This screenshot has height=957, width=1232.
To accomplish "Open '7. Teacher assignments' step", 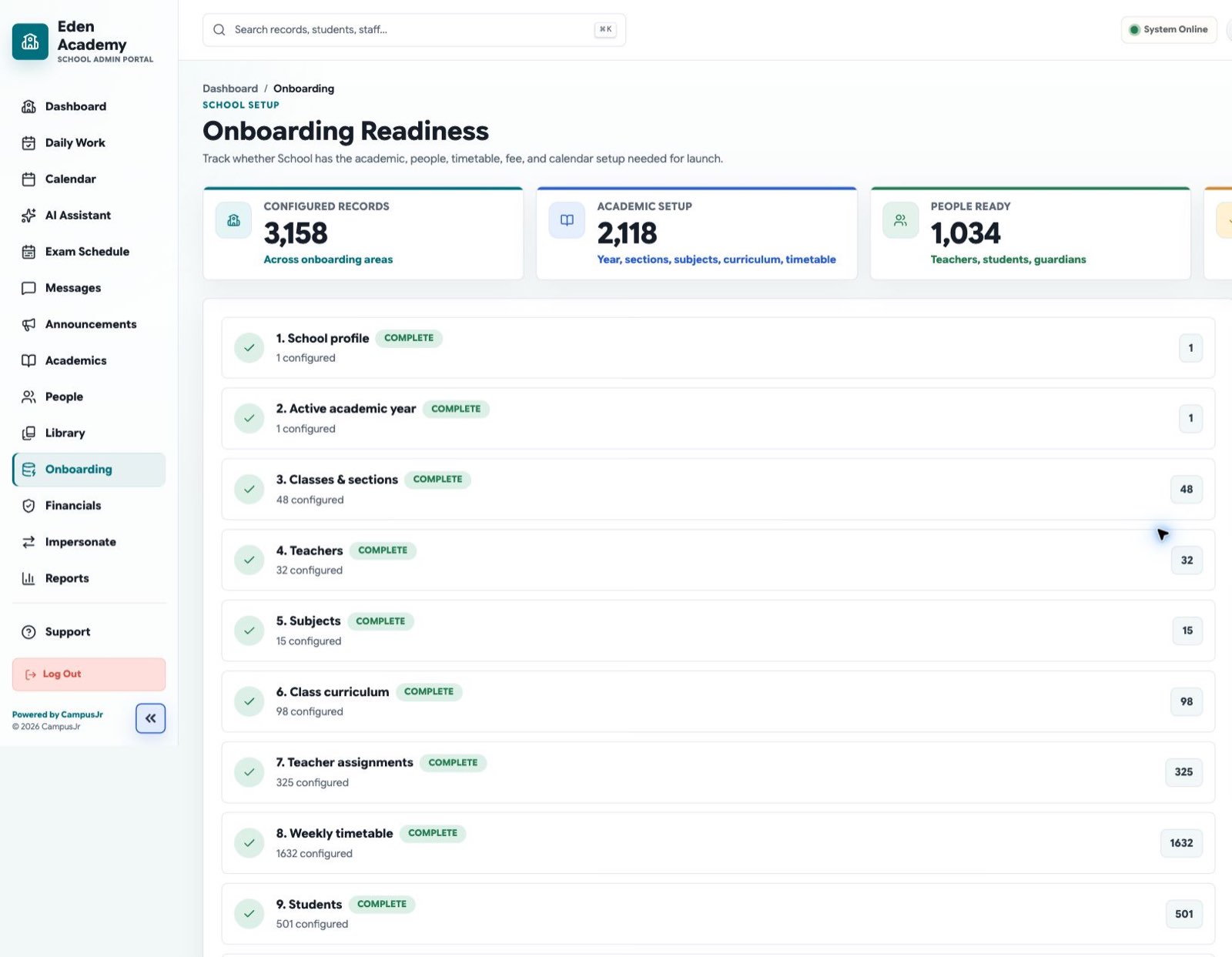I will [345, 763].
